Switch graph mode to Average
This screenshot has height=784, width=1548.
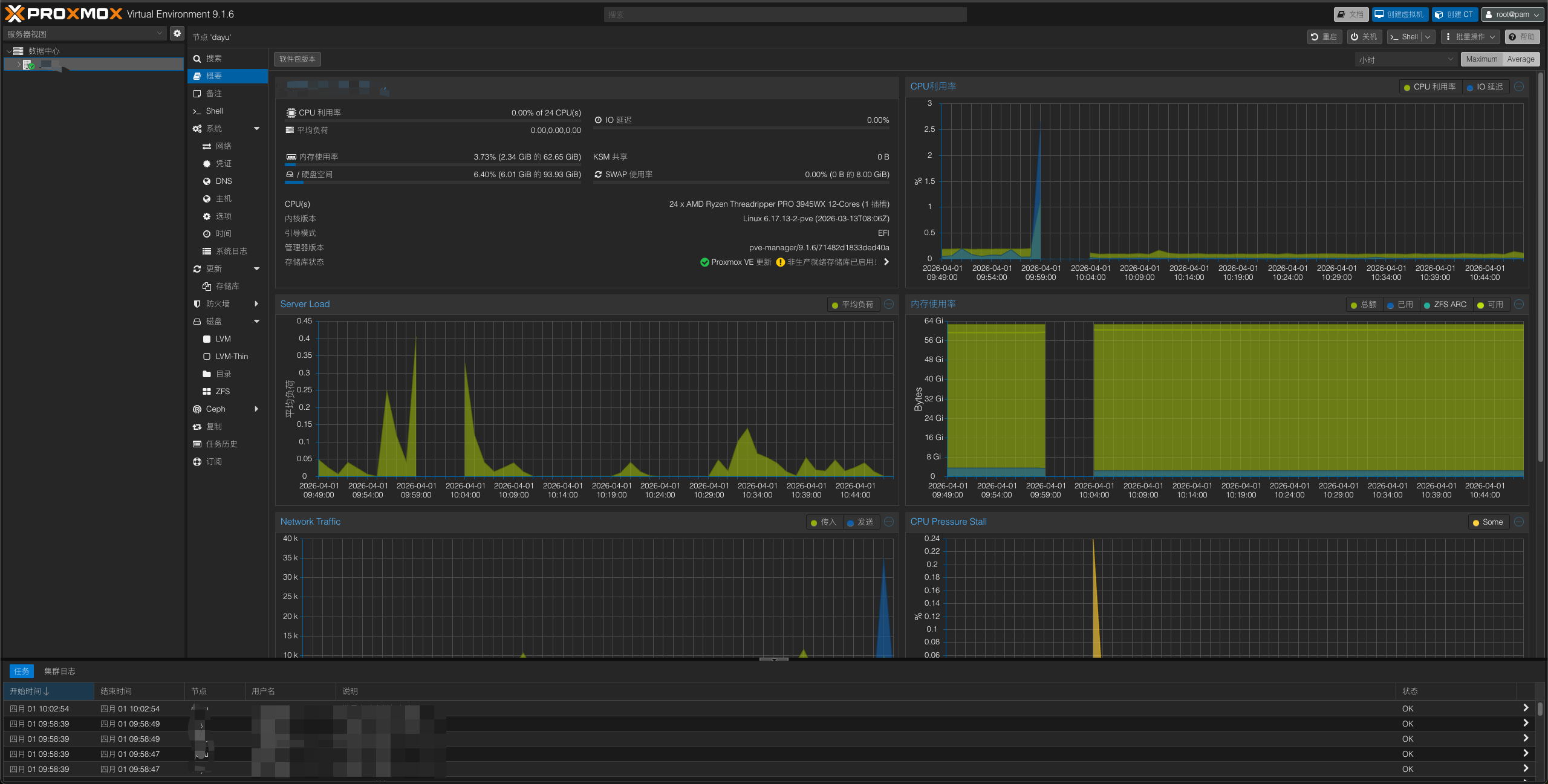[x=1520, y=59]
